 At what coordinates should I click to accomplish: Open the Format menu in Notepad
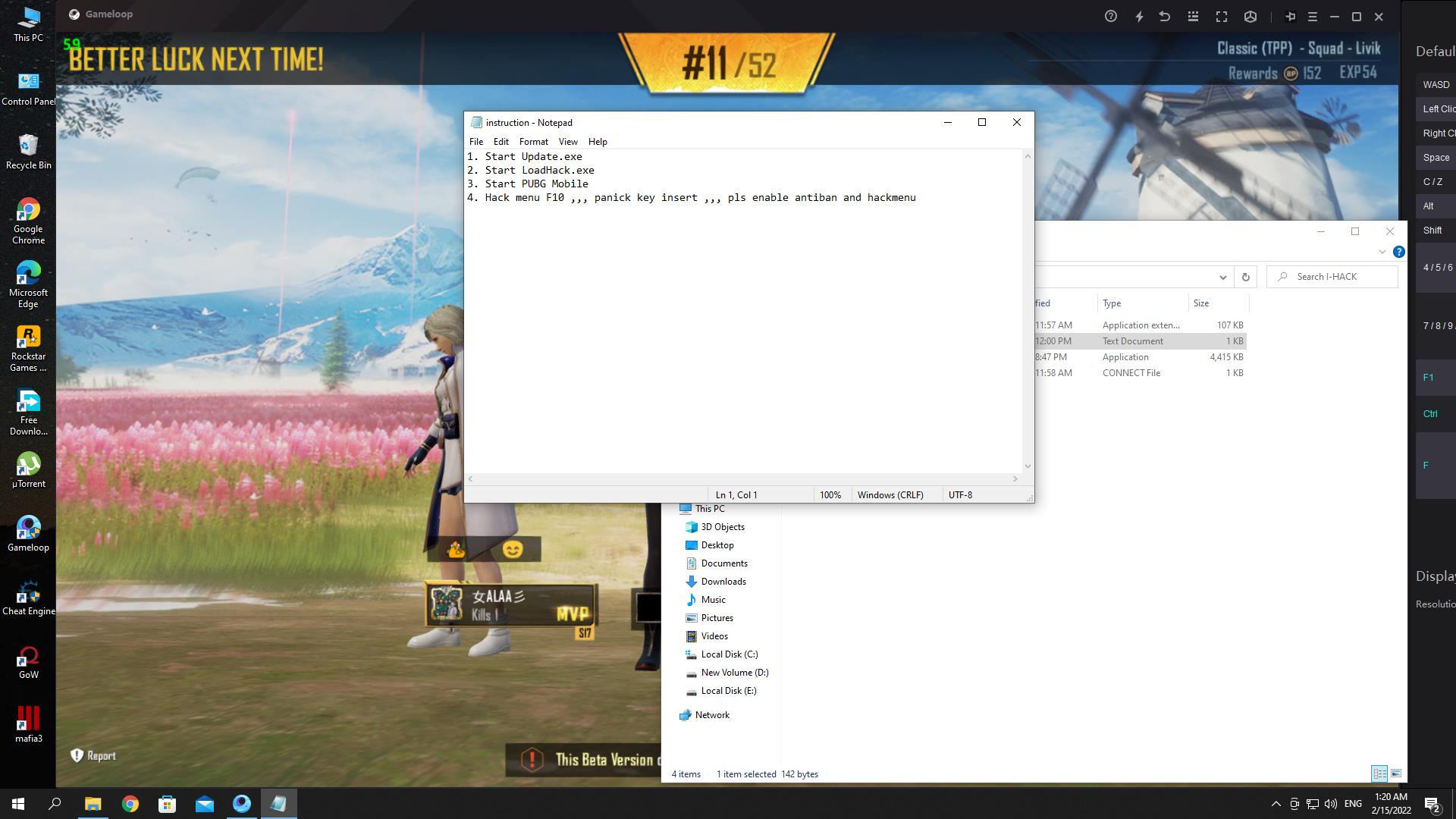click(x=533, y=142)
